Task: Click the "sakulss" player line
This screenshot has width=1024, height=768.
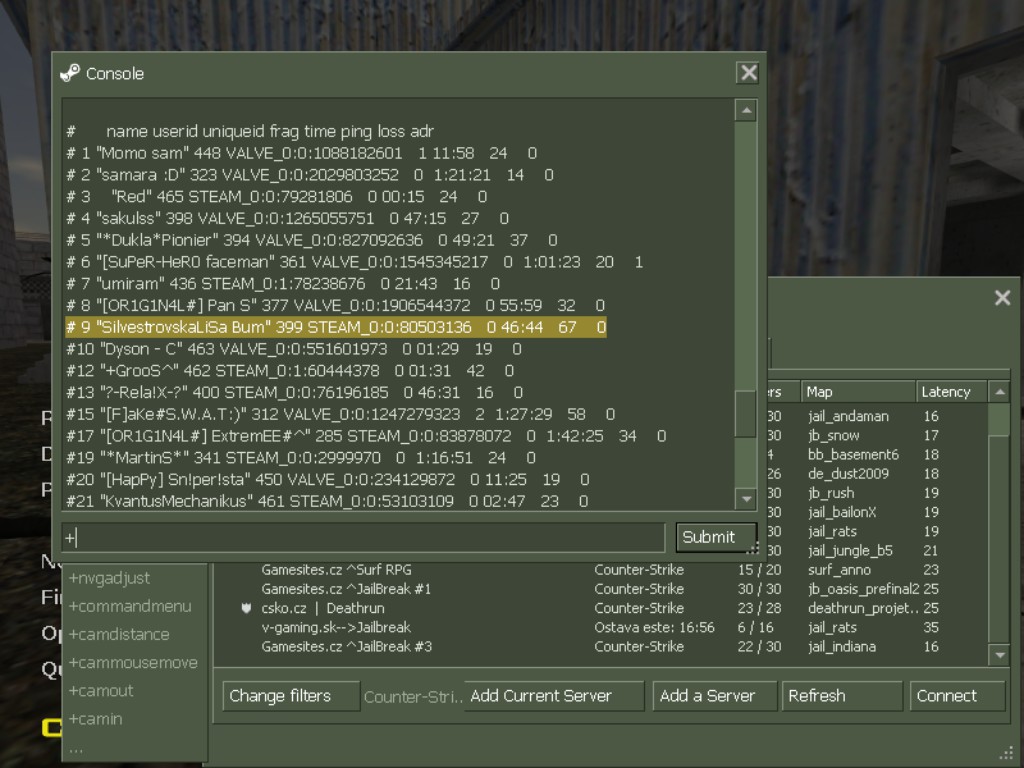Action: 287,218
